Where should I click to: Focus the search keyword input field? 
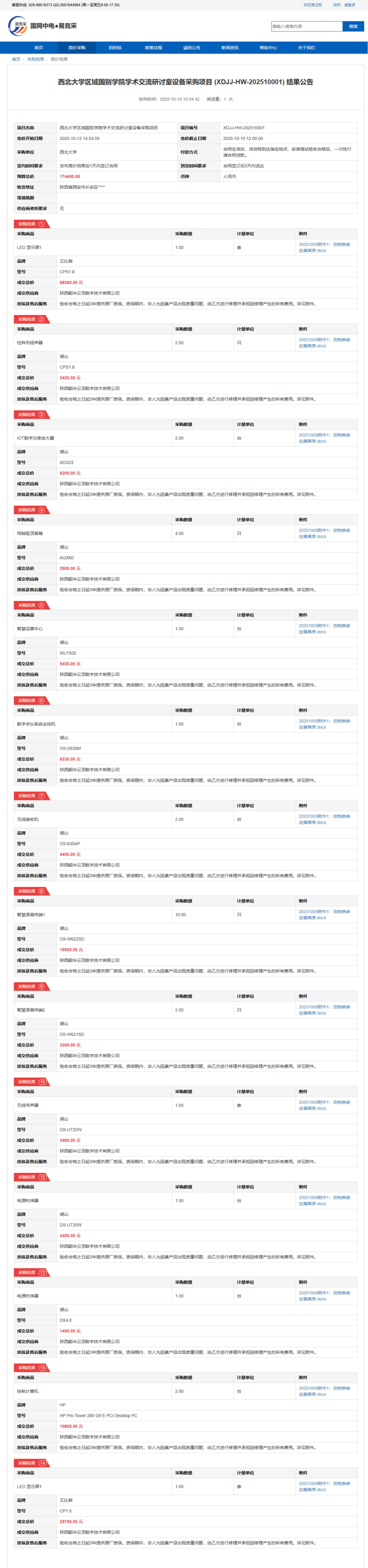click(306, 26)
